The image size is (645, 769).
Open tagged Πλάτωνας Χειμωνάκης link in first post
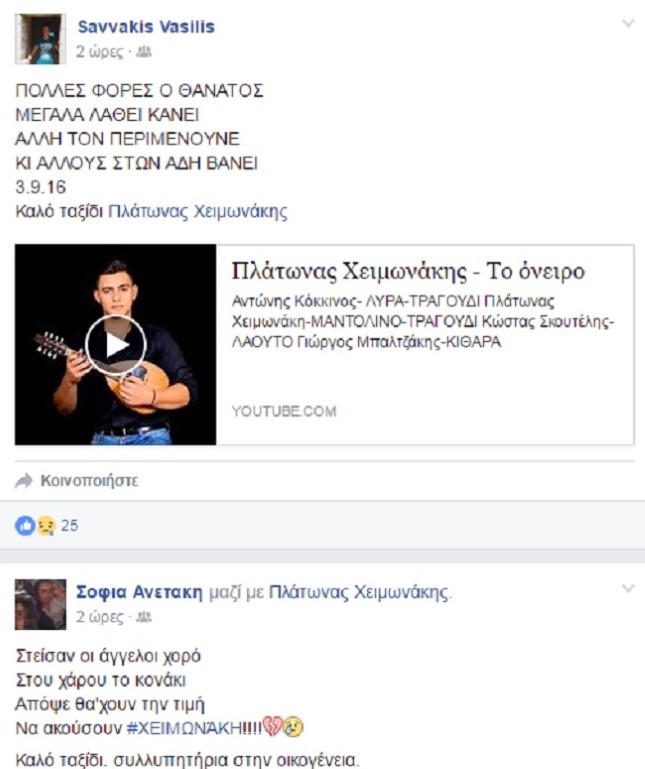[x=198, y=211]
